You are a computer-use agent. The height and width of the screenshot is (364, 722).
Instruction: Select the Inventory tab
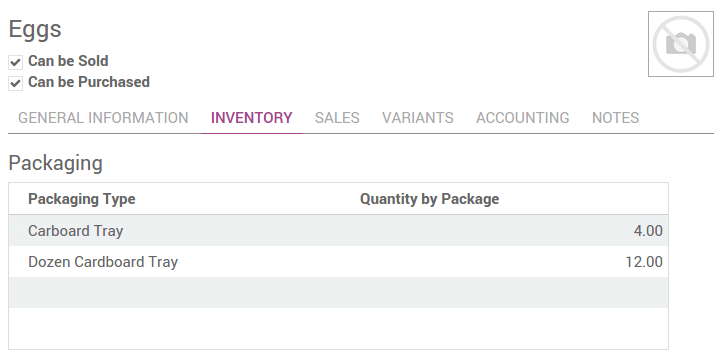251,118
